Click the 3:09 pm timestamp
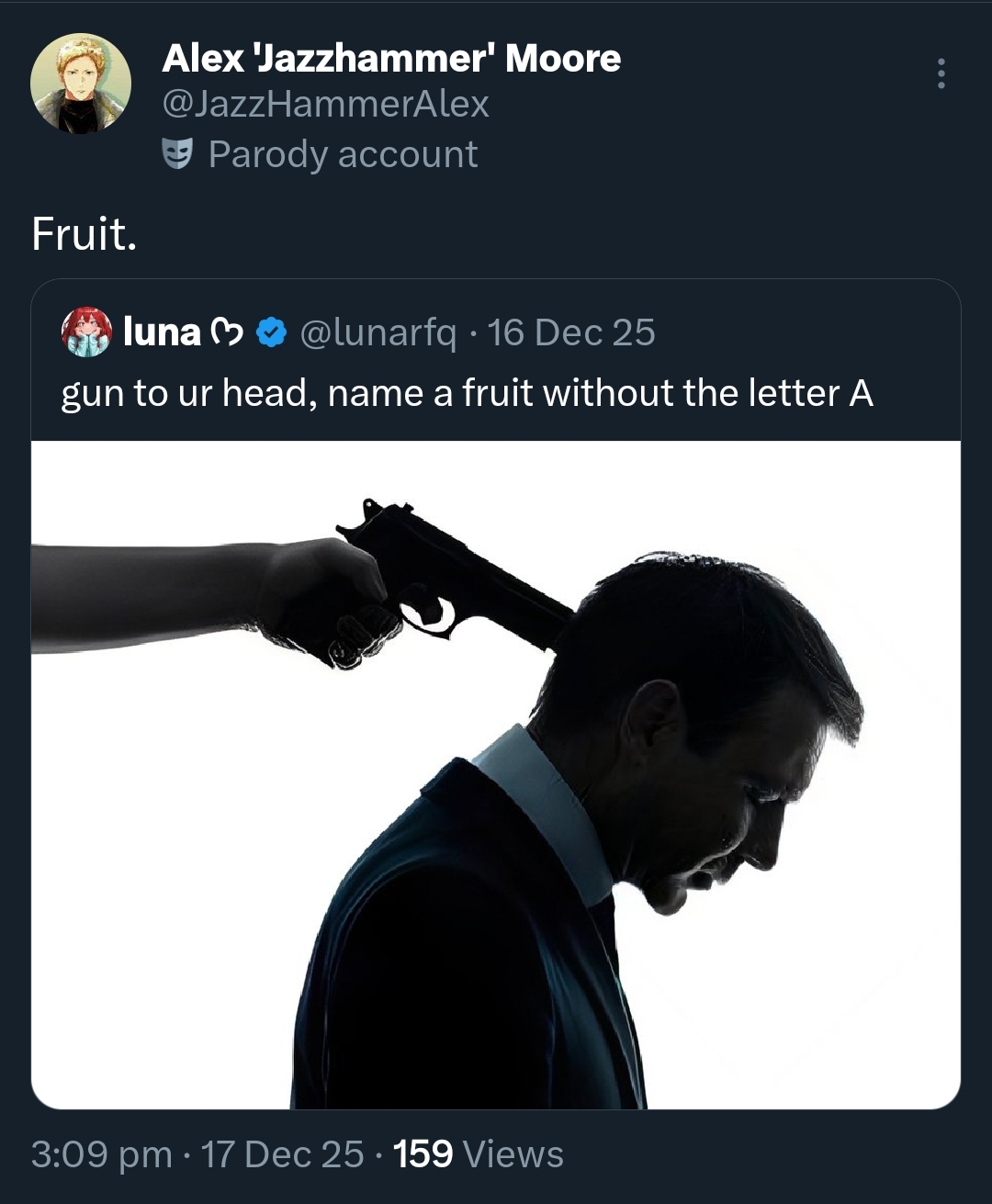The width and height of the screenshot is (992, 1204). 101,1154
